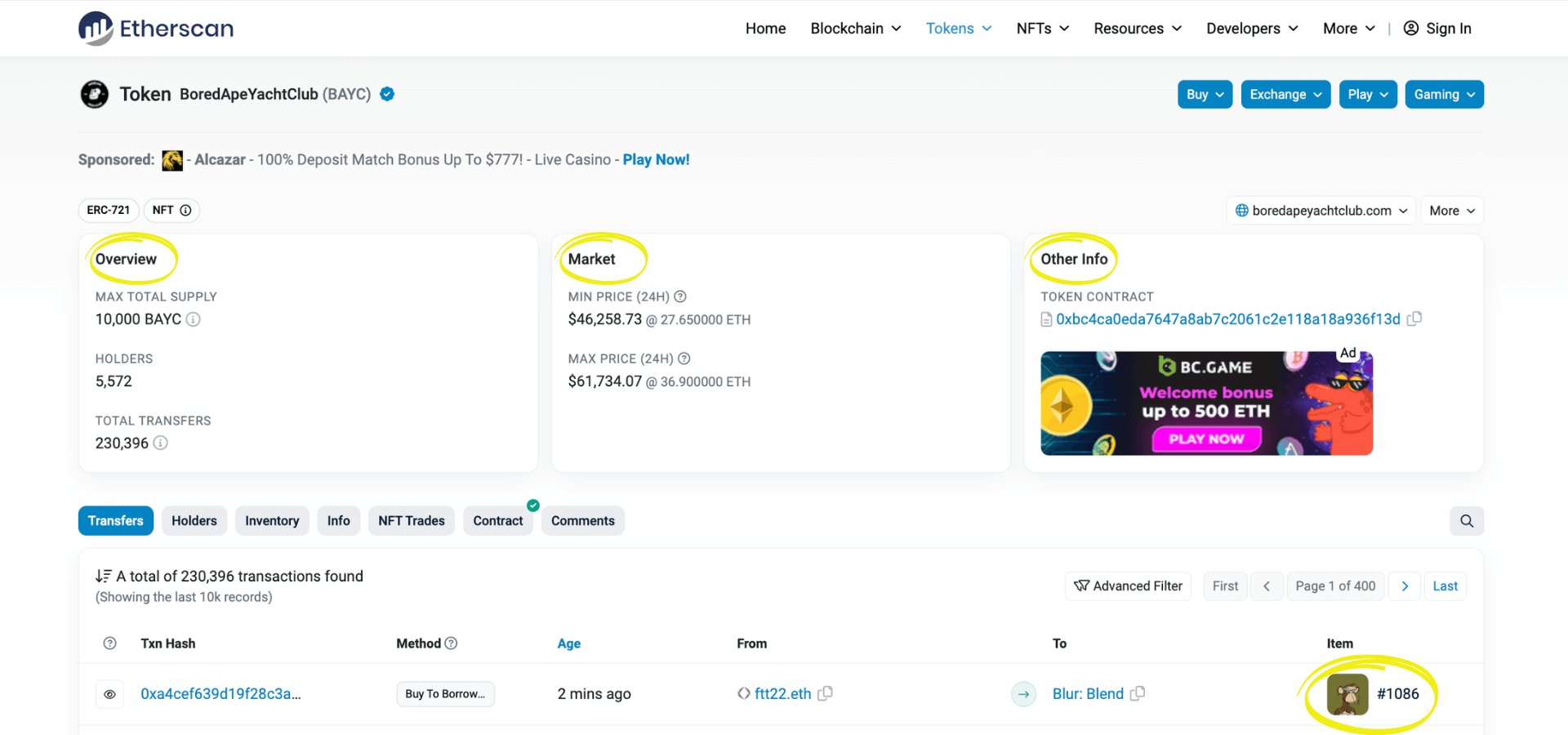Copy the token contract address
The width and height of the screenshot is (1568, 735).
point(1415,318)
